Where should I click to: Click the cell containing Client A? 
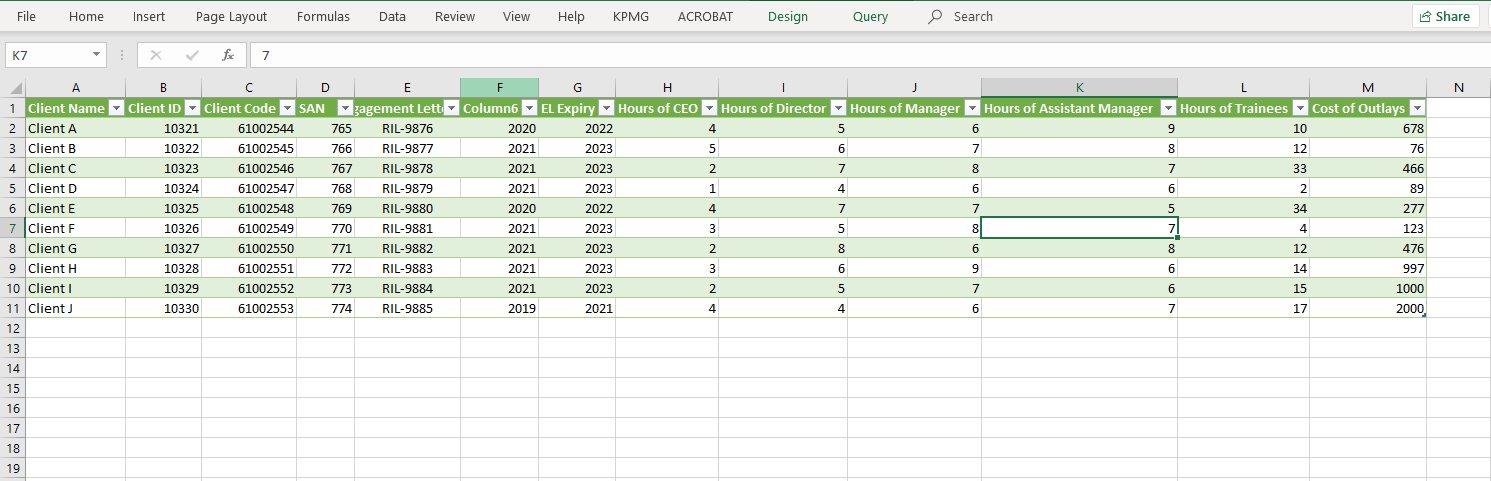point(76,128)
